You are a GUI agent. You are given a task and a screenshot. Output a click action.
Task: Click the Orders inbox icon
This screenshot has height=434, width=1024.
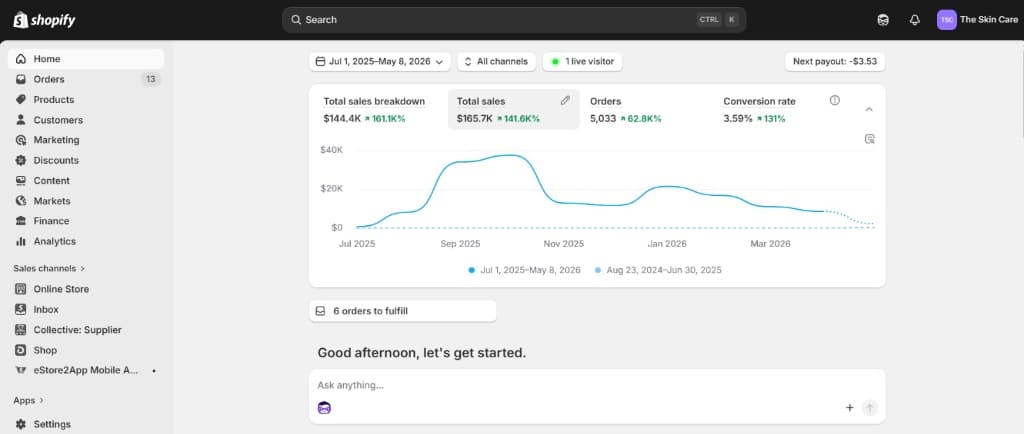tap(21, 79)
